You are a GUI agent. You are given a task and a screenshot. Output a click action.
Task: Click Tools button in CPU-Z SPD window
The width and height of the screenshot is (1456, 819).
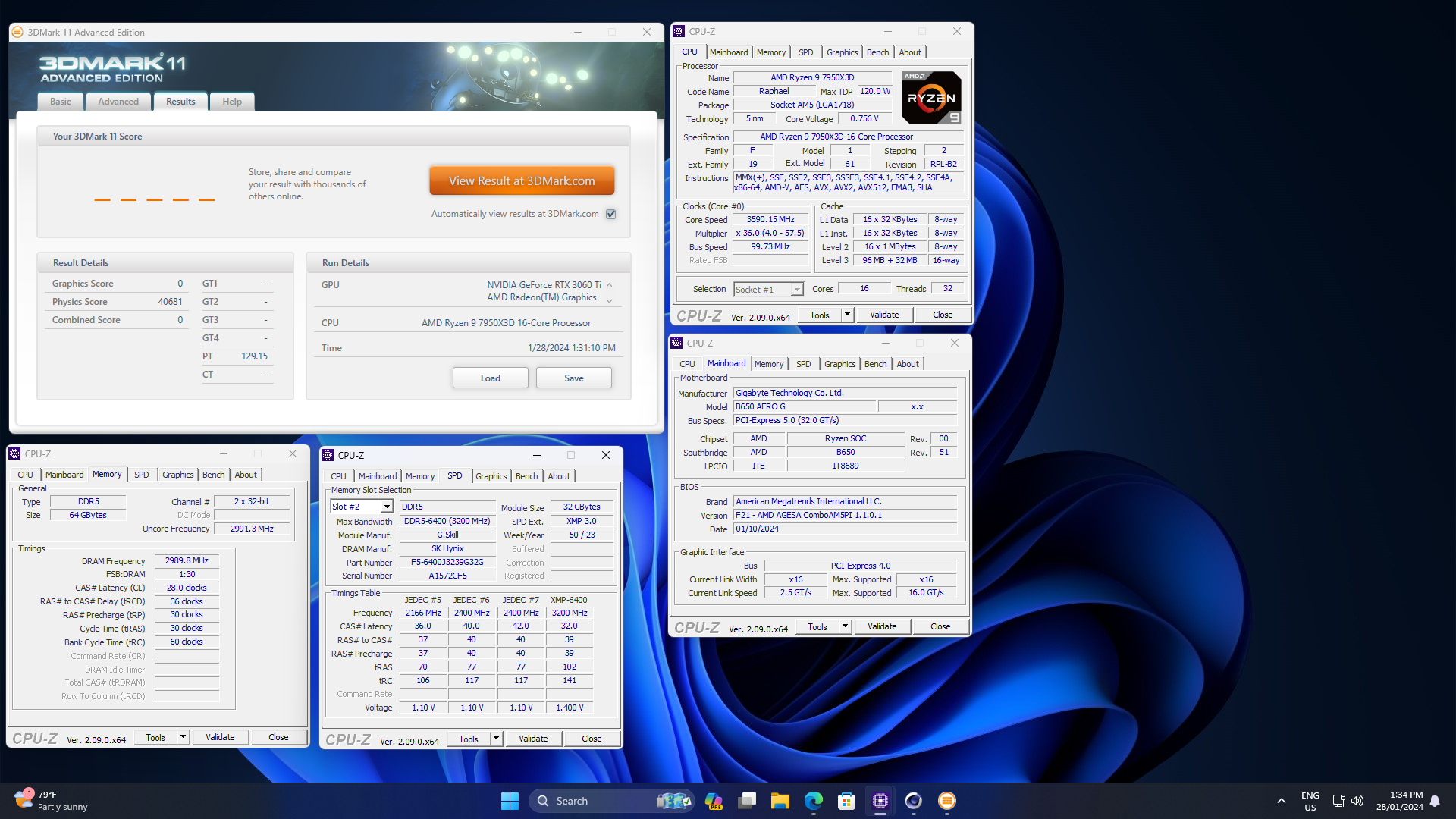[x=469, y=739]
